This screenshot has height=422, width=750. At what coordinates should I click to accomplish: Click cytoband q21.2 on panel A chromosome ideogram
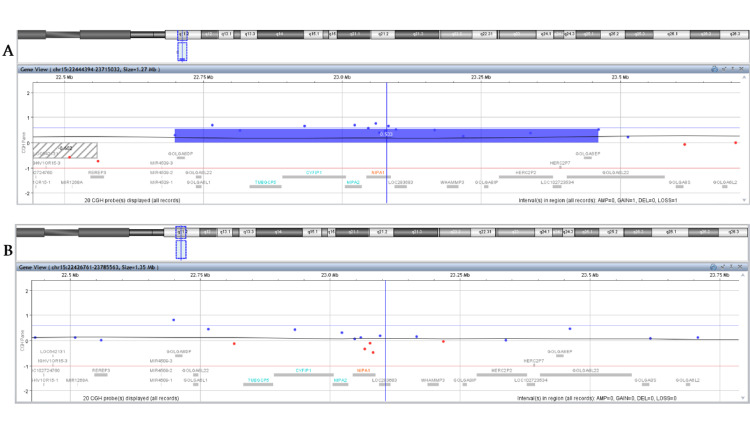tap(383, 34)
